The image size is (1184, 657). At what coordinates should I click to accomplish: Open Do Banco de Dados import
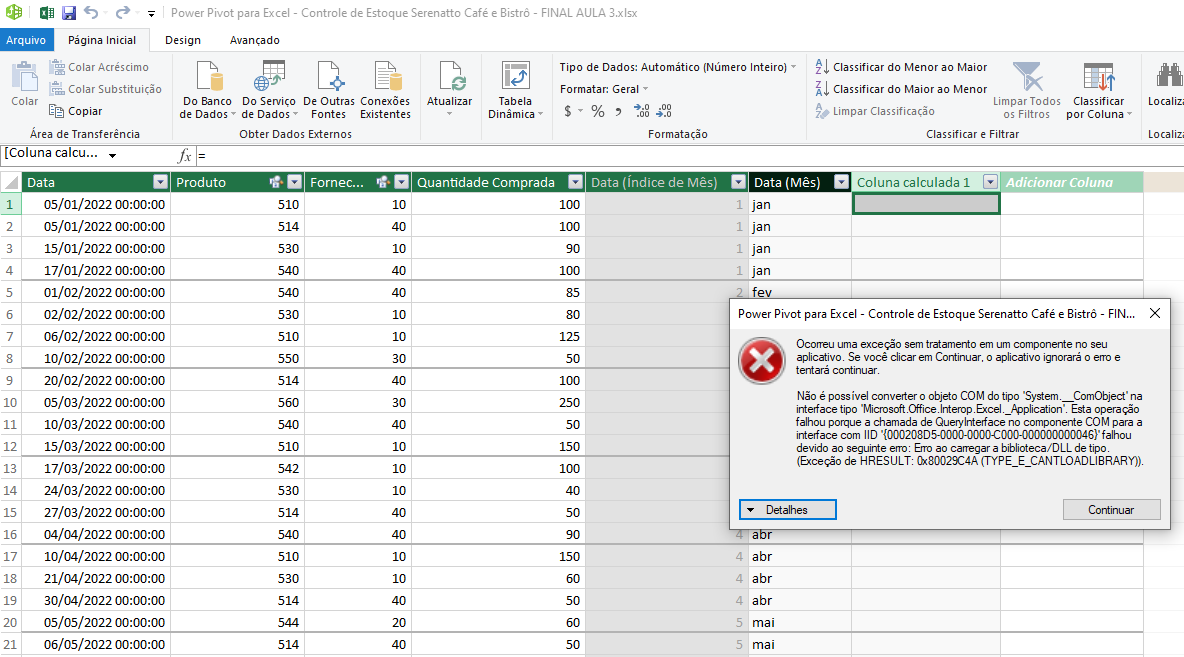point(207,90)
